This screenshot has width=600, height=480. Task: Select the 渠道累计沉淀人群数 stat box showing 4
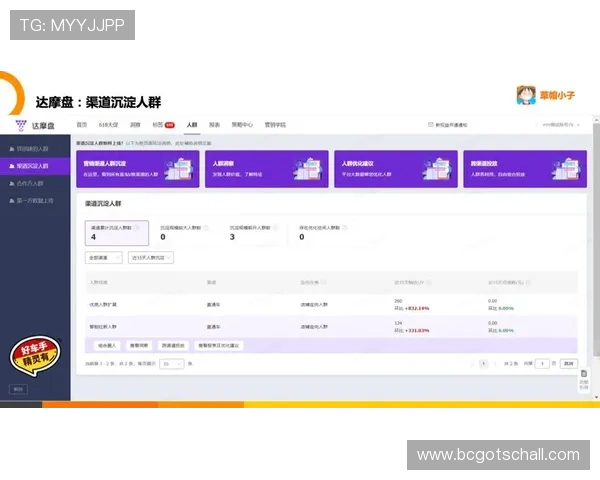(117, 233)
